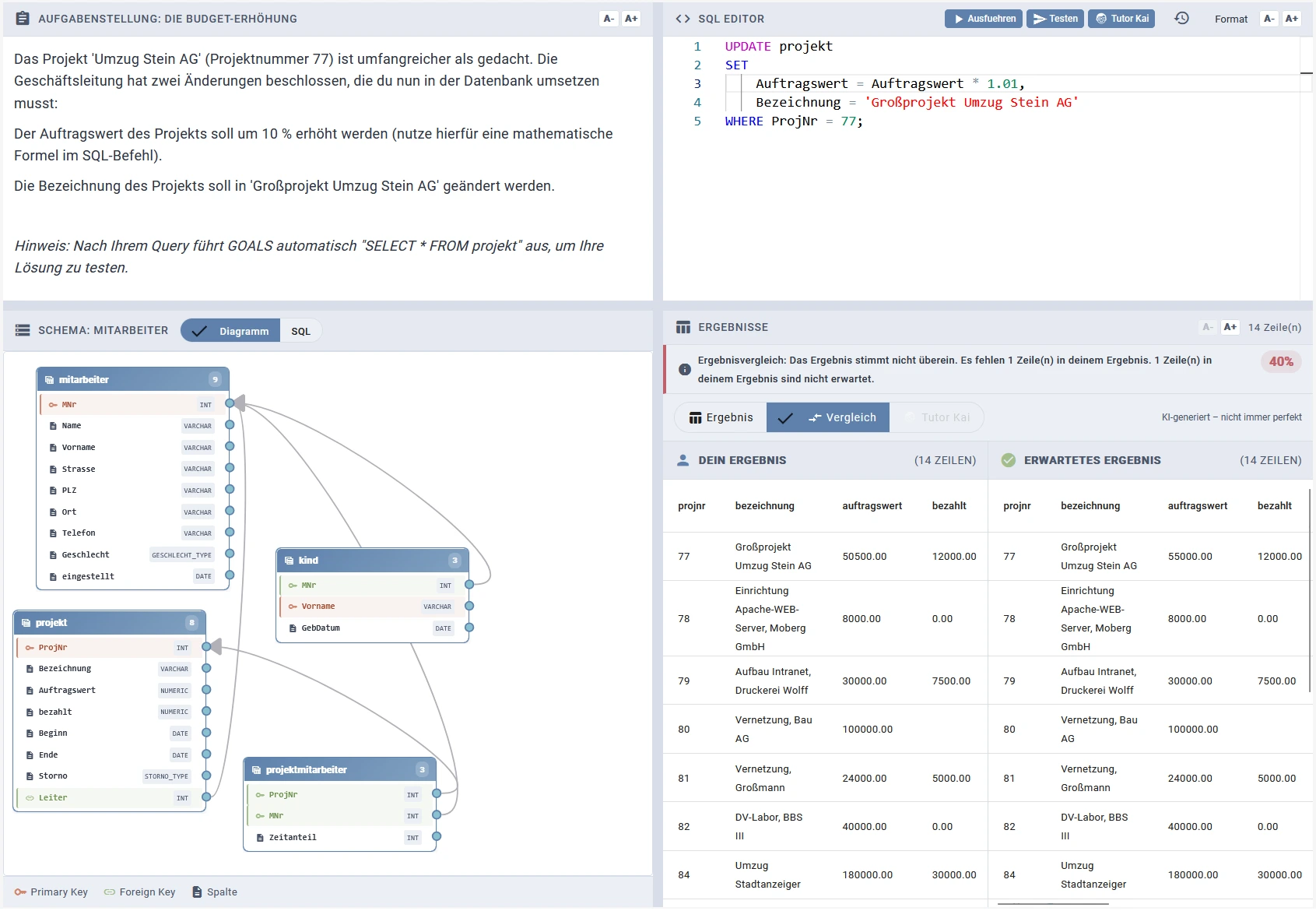The image size is (1316, 911).
Task: Open the query history icon in SQL editor
Action: (x=1180, y=18)
